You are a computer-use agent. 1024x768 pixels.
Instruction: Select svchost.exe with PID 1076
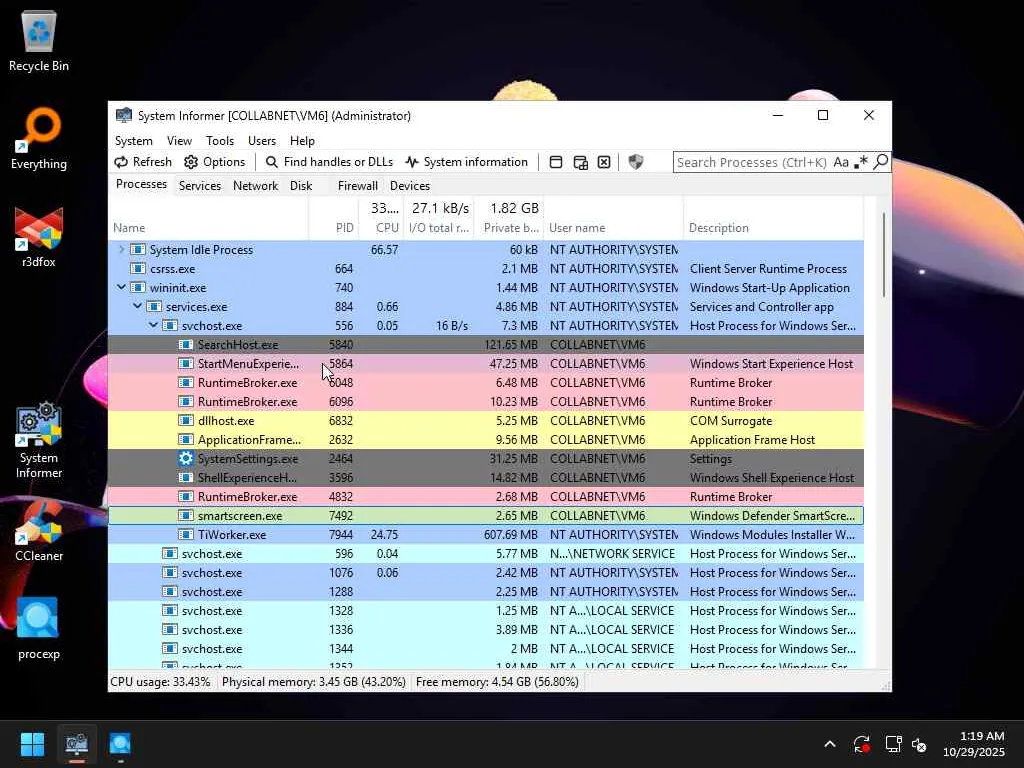486,572
